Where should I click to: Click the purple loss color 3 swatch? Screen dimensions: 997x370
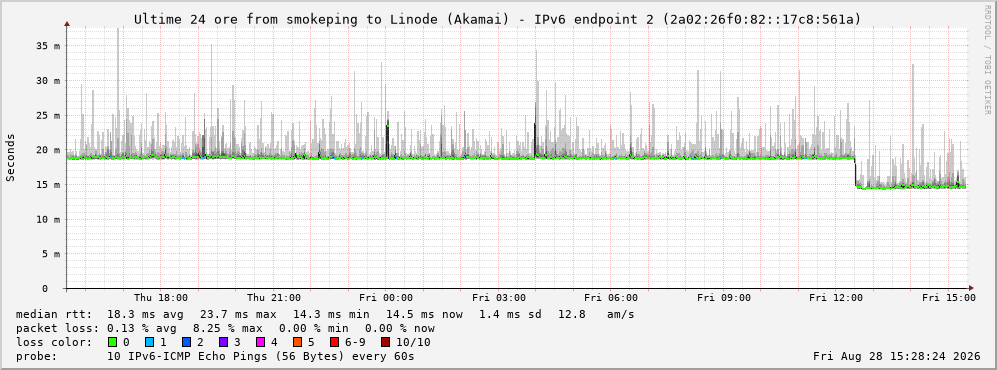coord(223,342)
